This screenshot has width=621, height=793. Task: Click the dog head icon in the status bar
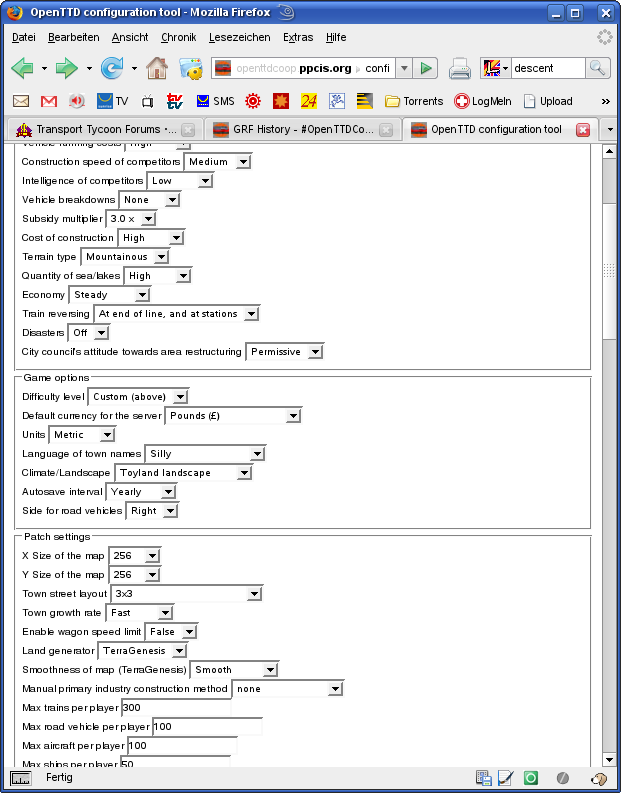599,778
